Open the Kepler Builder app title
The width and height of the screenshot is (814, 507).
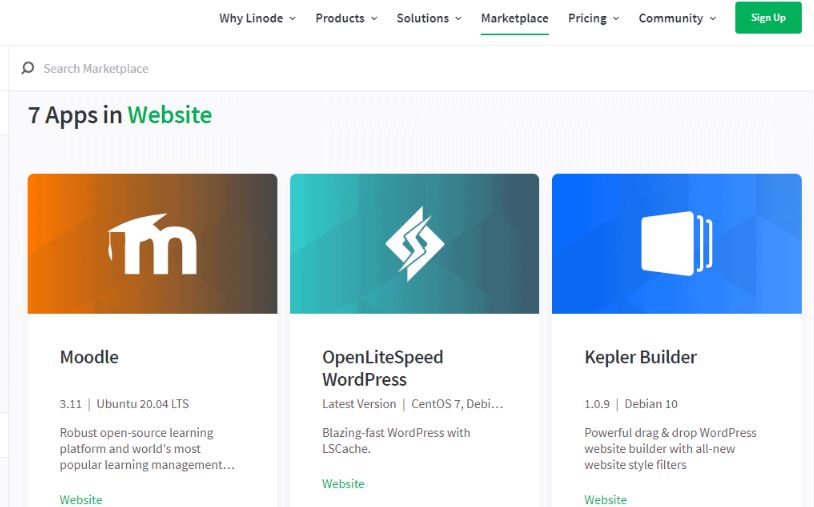click(641, 357)
